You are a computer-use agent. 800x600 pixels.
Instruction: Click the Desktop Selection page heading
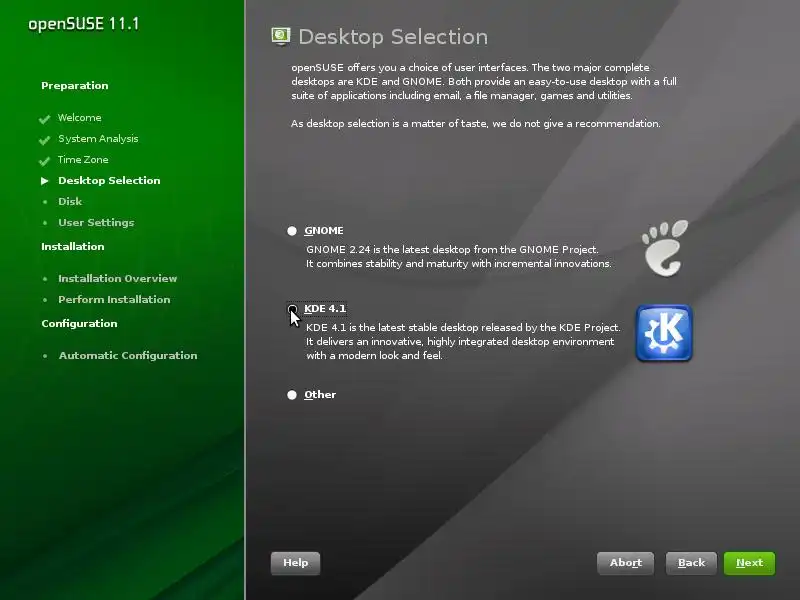pyautogui.click(x=393, y=37)
